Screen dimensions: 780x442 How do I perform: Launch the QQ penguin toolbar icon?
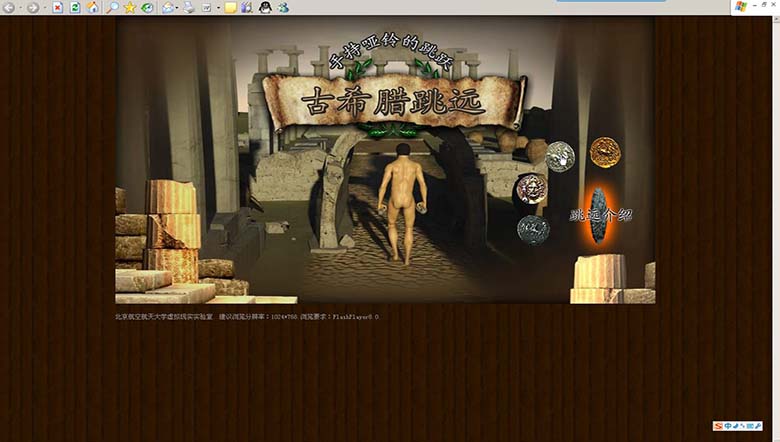tap(265, 7)
